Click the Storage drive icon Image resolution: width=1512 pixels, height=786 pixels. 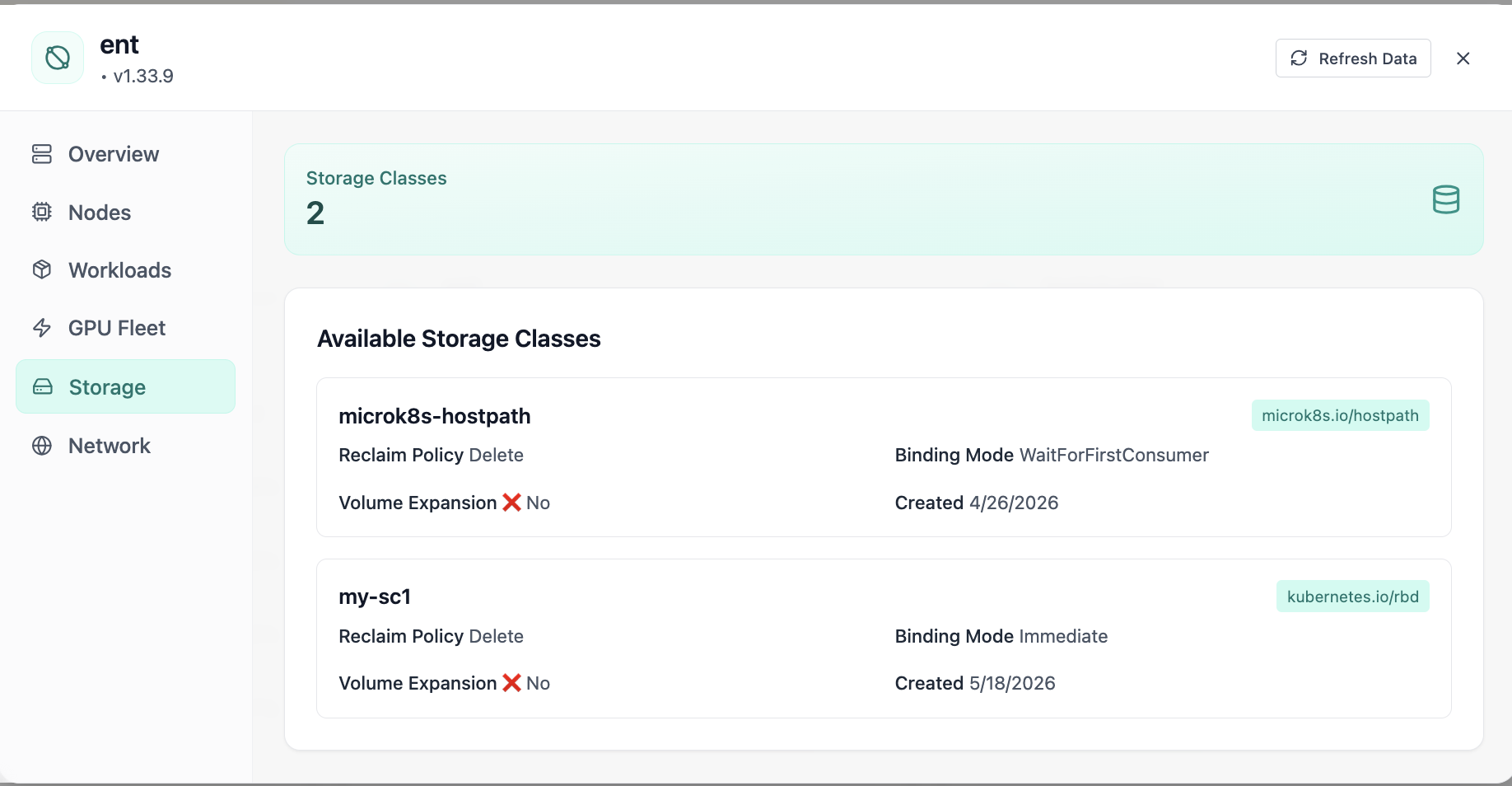pyautogui.click(x=43, y=386)
